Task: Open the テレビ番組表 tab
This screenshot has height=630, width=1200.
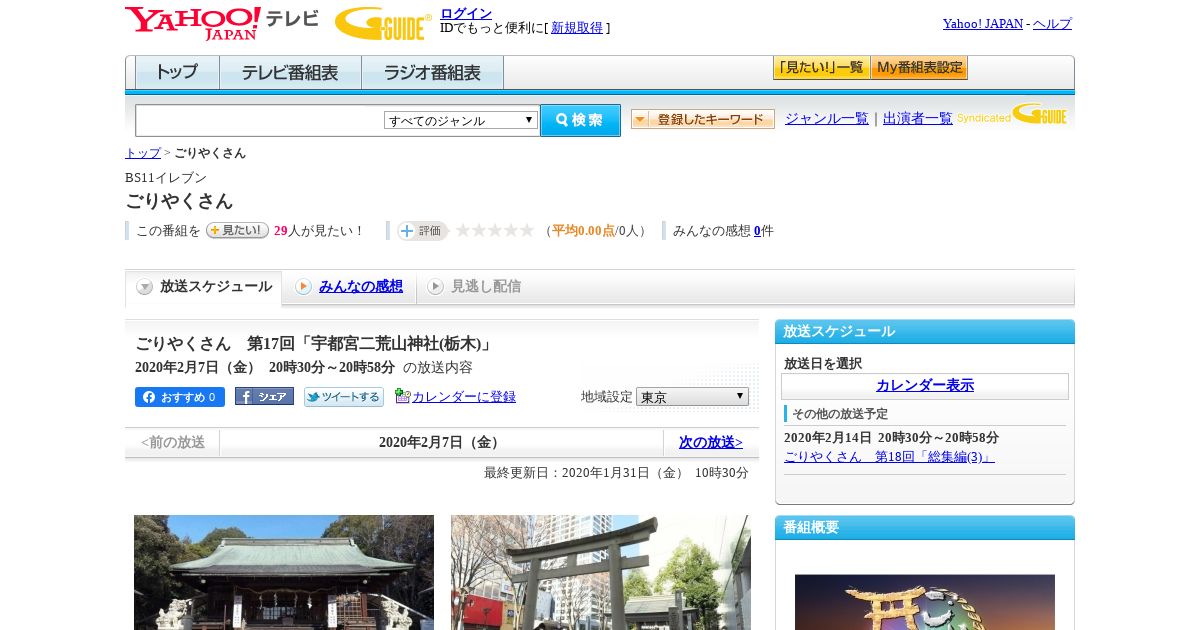Action: tap(290, 73)
